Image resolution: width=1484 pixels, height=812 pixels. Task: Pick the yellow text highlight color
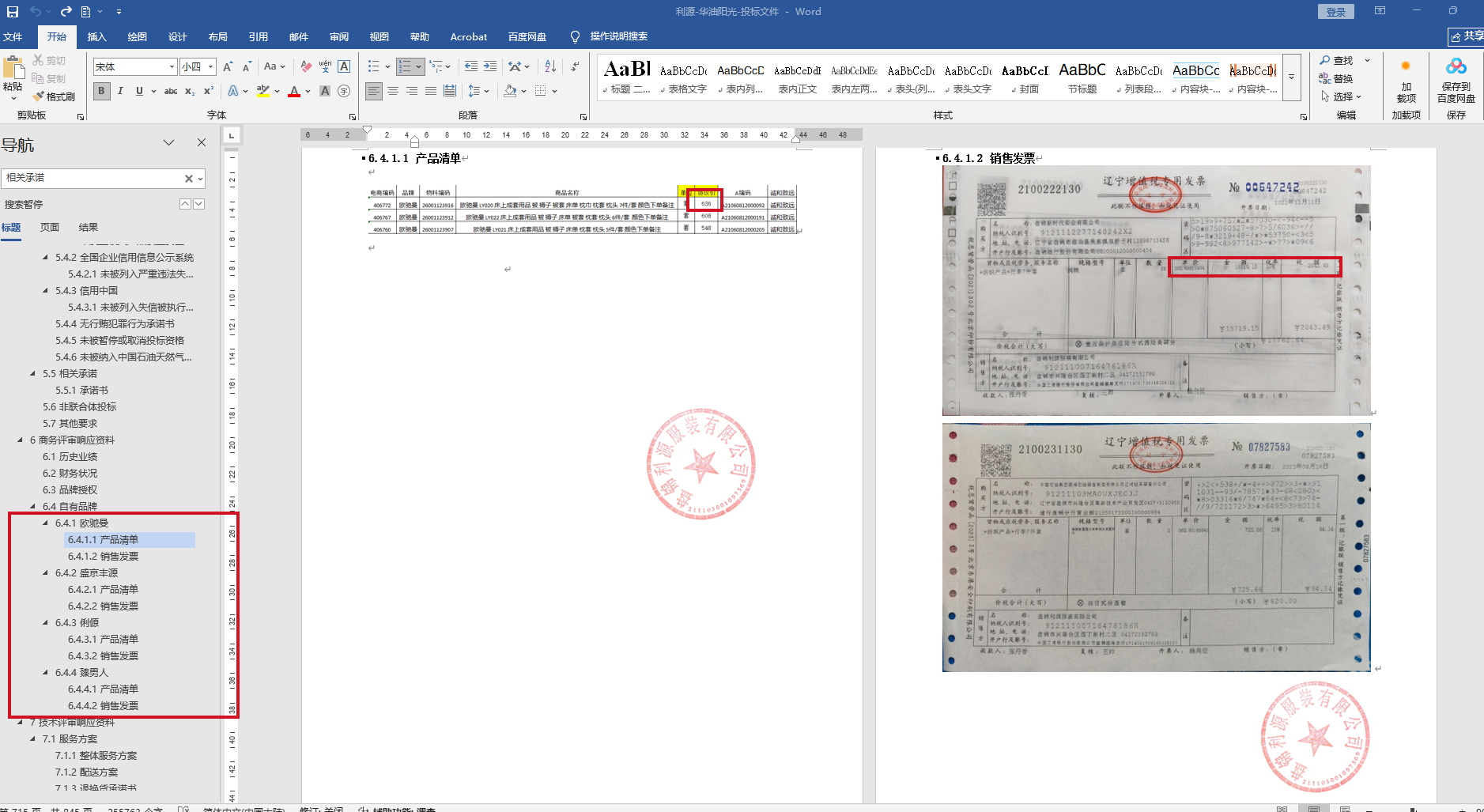263,91
